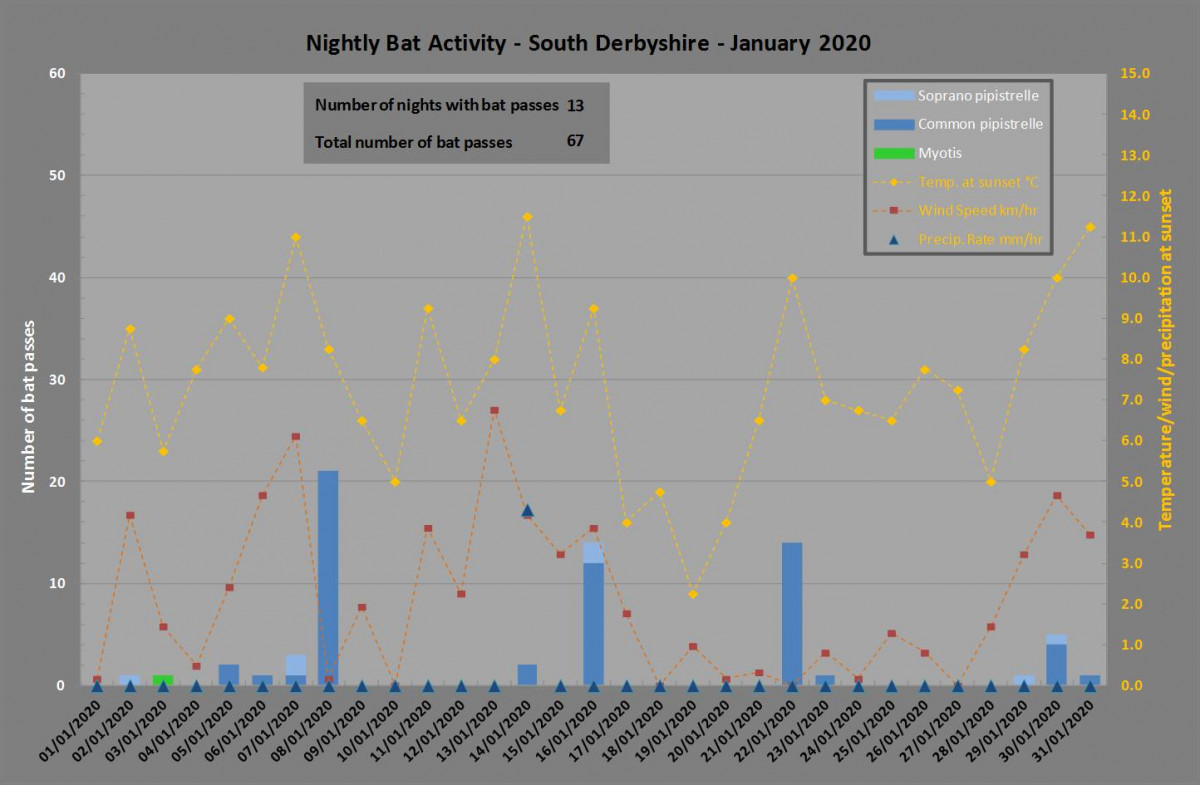The image size is (1200, 785).
Task: Click the lowest temperature point on 19/01/2020
Action: point(693,594)
